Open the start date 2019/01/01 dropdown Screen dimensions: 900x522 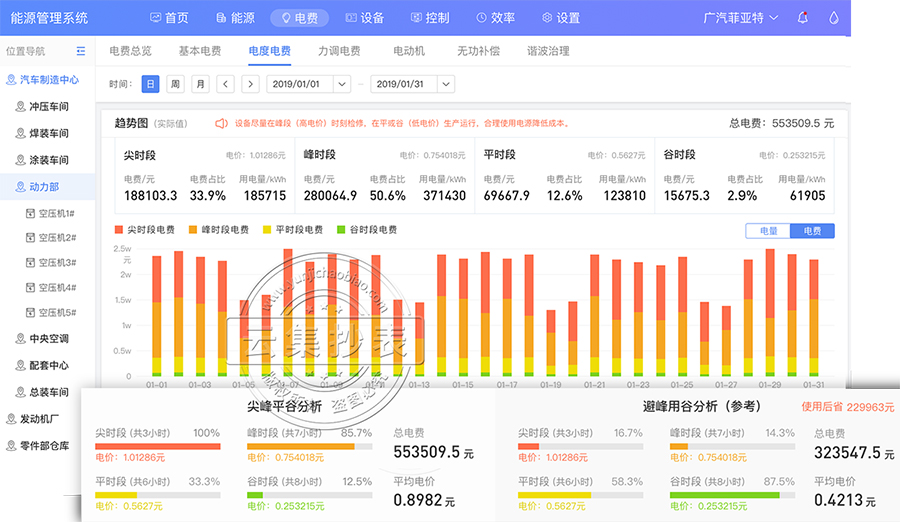pyautogui.click(x=342, y=85)
